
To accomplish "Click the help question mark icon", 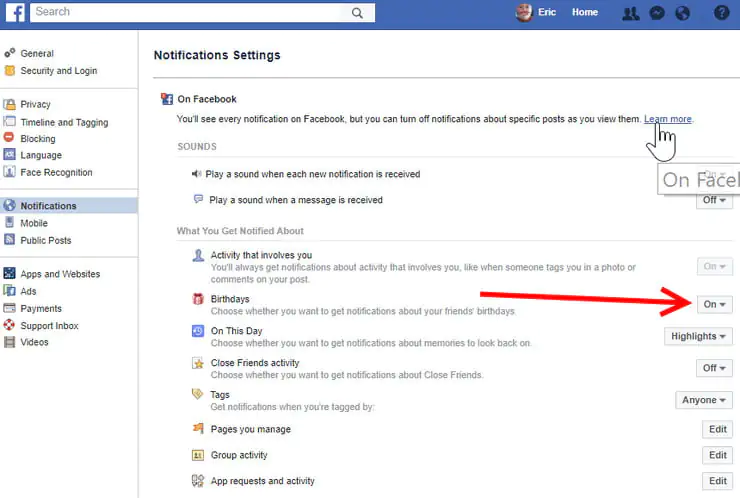I will [721, 13].
